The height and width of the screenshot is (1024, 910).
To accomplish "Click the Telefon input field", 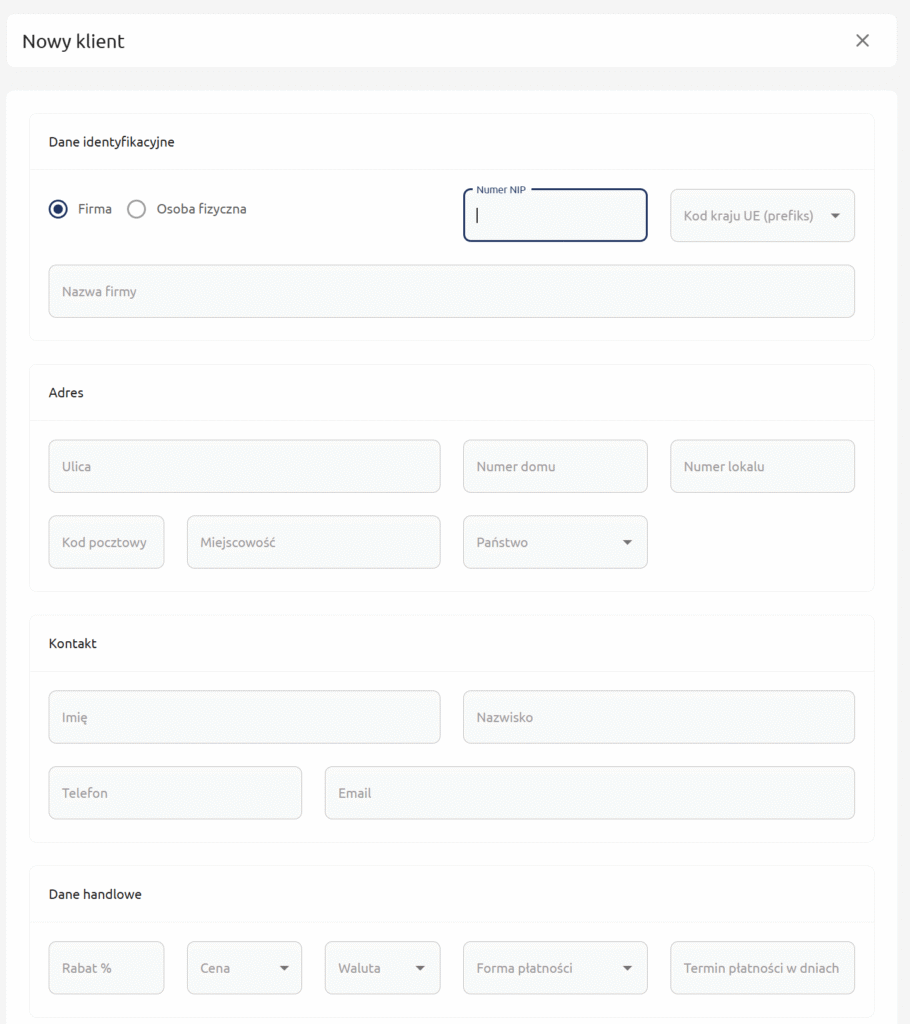I will coord(175,793).
